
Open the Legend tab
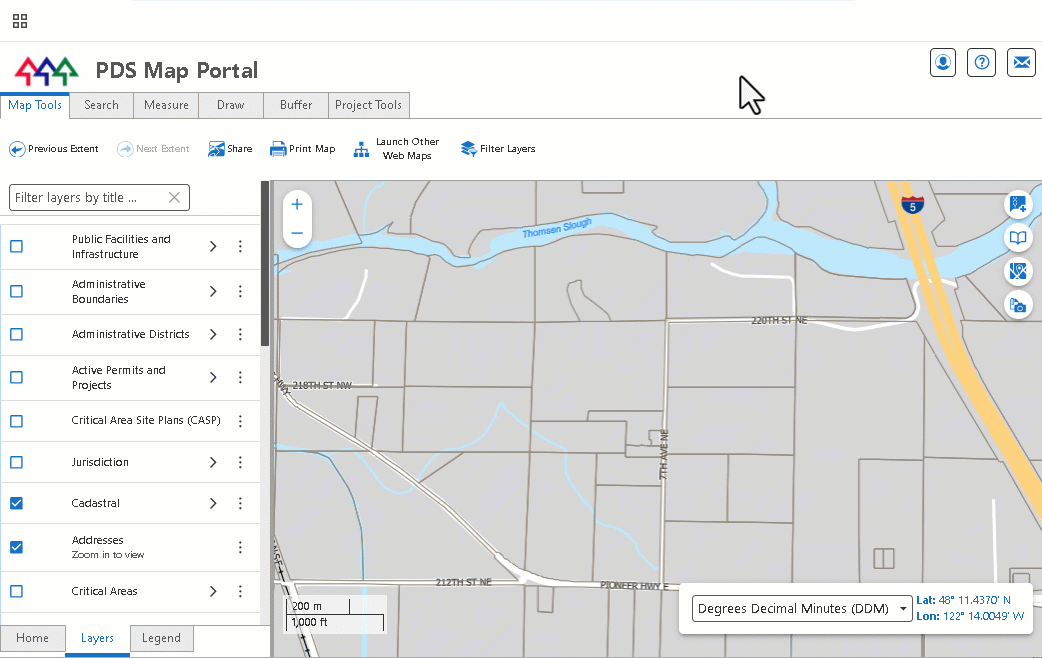161,638
